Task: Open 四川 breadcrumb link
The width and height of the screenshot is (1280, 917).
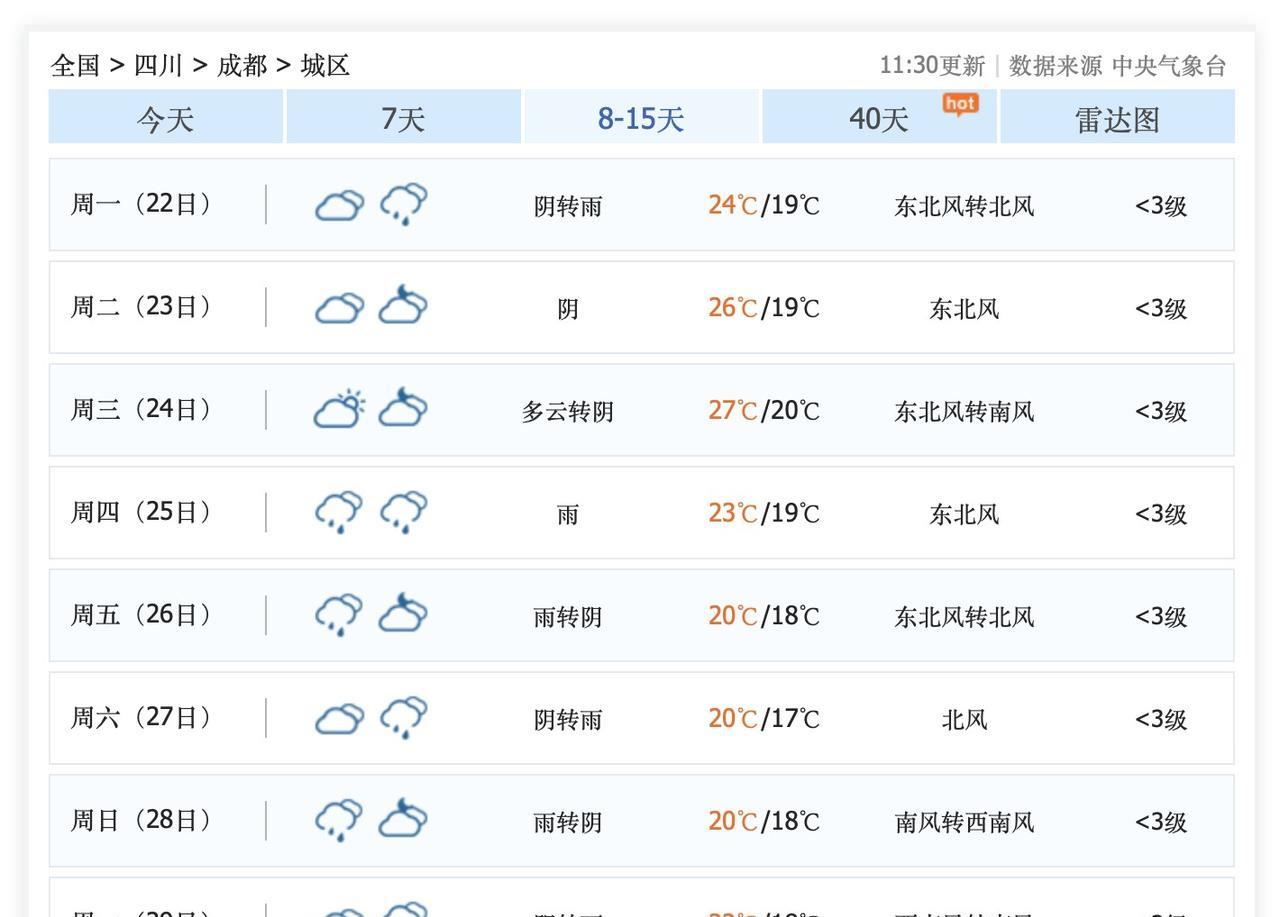Action: click(158, 66)
